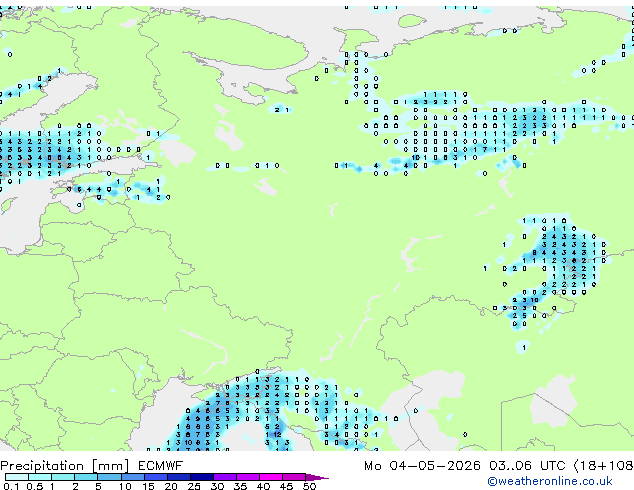Click the 'Precipitation [mm]' title label
This screenshot has height=490, width=634.
[65, 466]
